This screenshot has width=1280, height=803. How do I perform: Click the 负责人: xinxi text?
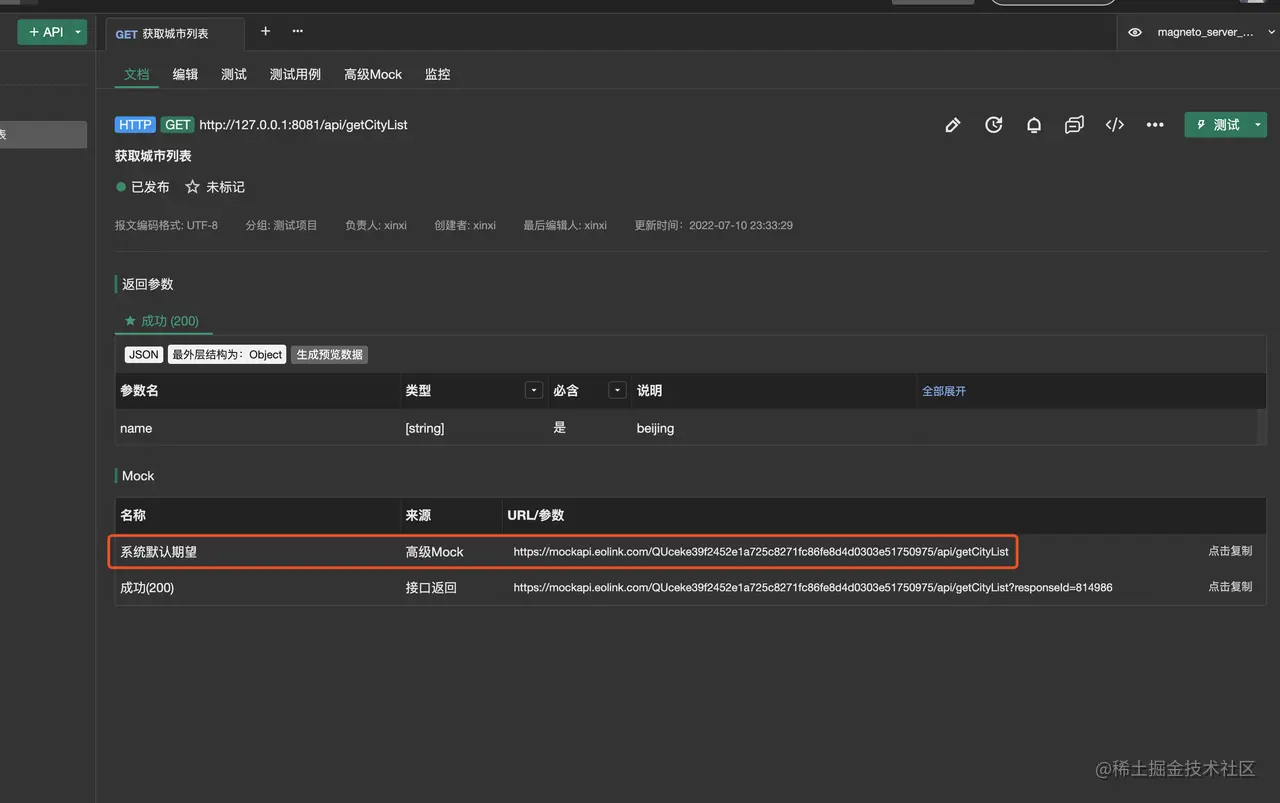point(376,226)
